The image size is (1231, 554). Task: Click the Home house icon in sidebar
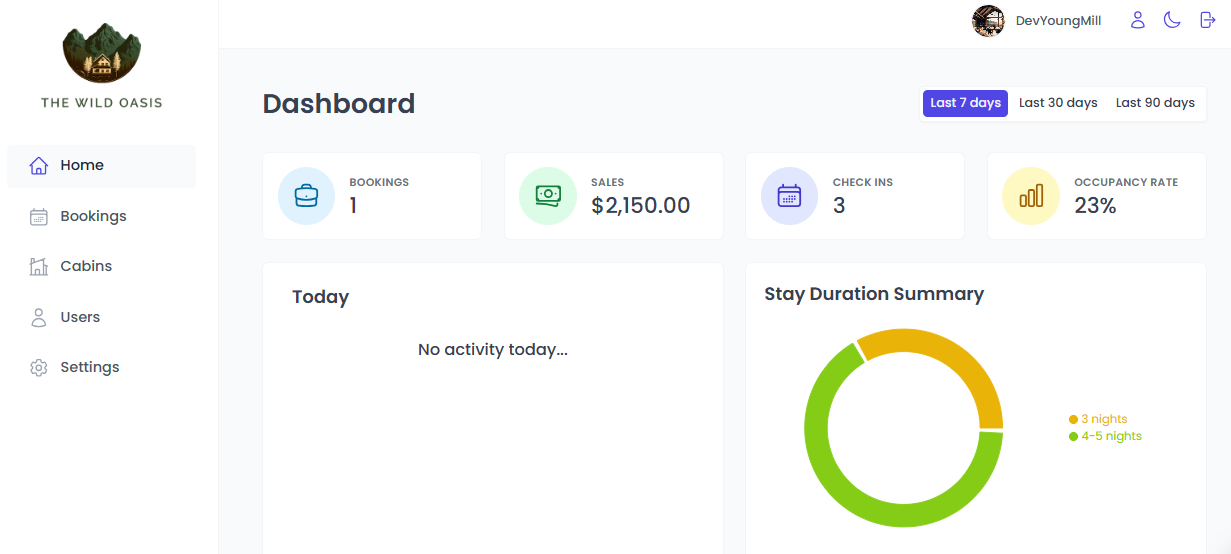(39, 166)
